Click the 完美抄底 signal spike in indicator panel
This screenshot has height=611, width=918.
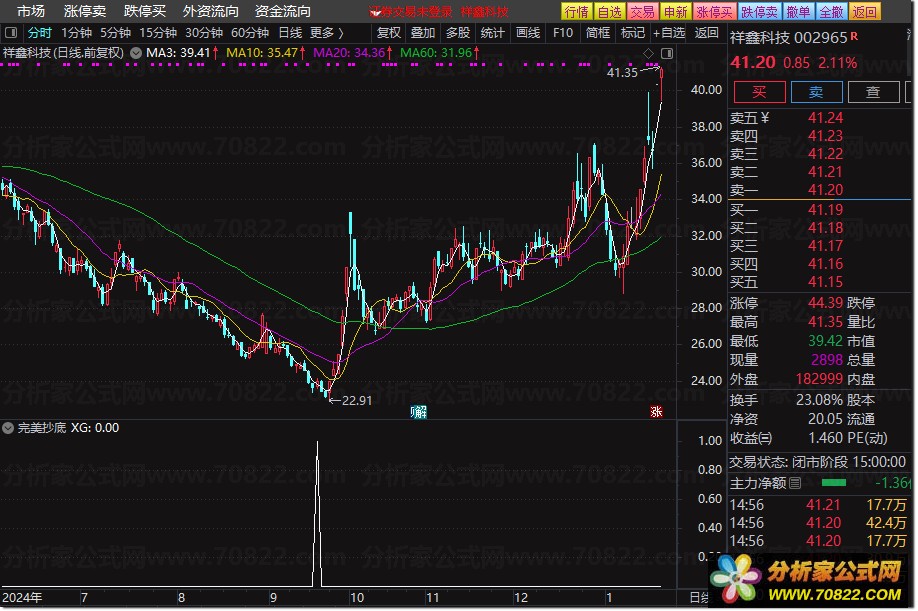point(317,514)
